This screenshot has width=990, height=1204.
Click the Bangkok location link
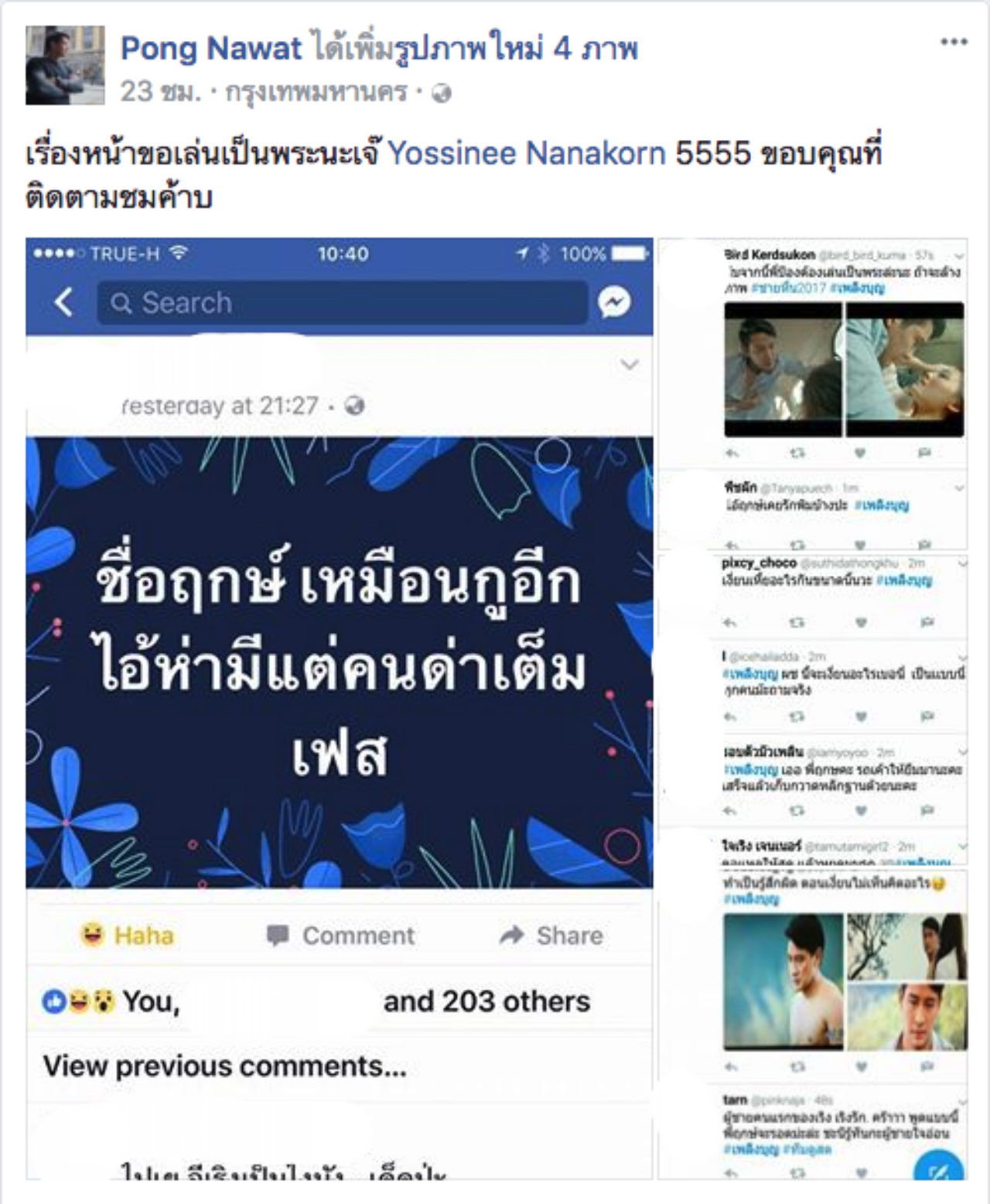click(316, 94)
